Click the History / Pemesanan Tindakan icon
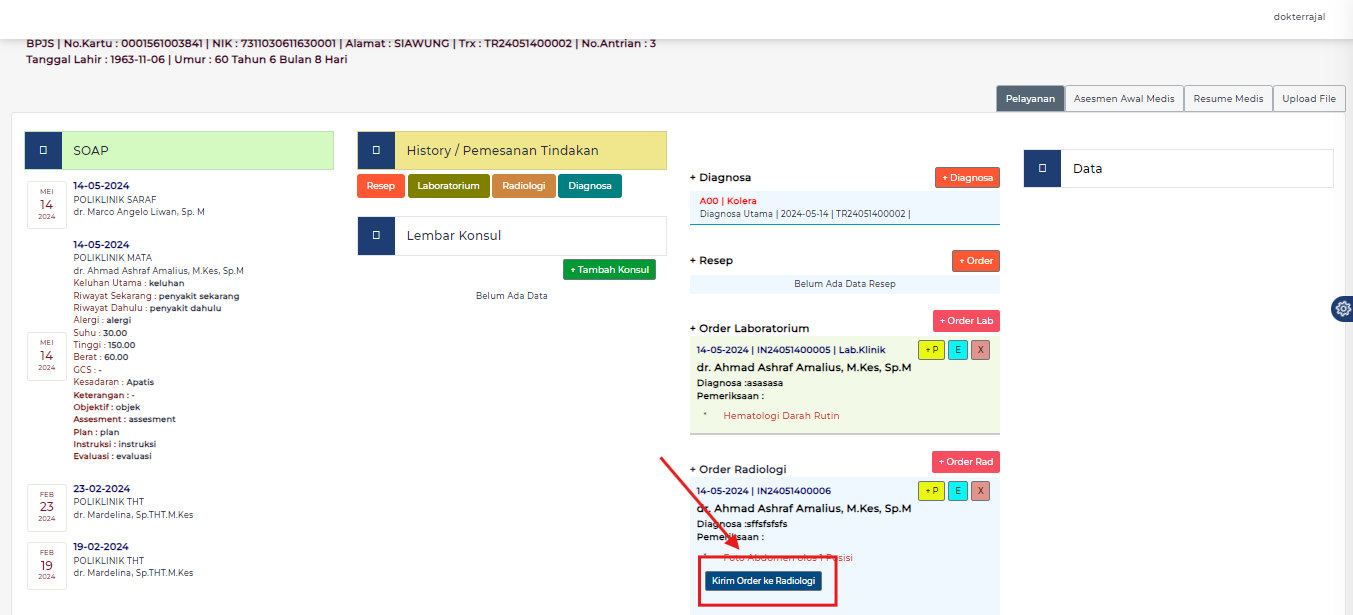 (x=376, y=150)
